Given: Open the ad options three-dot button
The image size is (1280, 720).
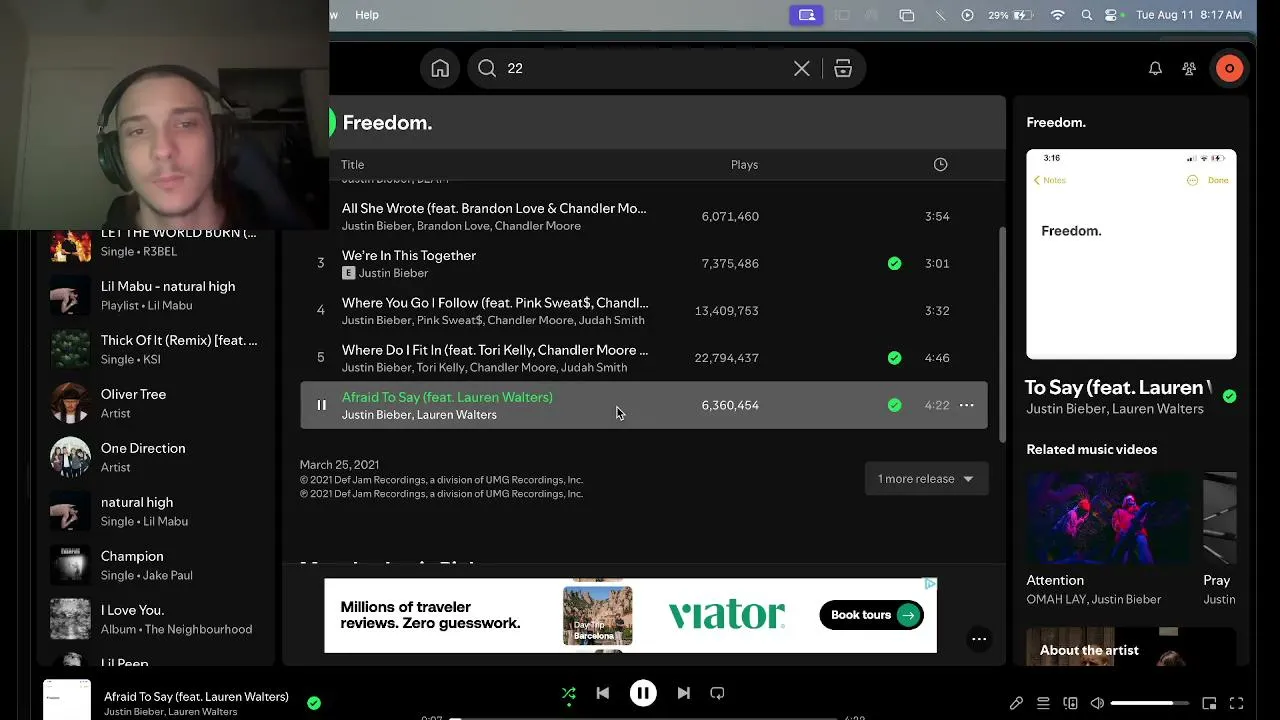Looking at the screenshot, I should click(979, 639).
